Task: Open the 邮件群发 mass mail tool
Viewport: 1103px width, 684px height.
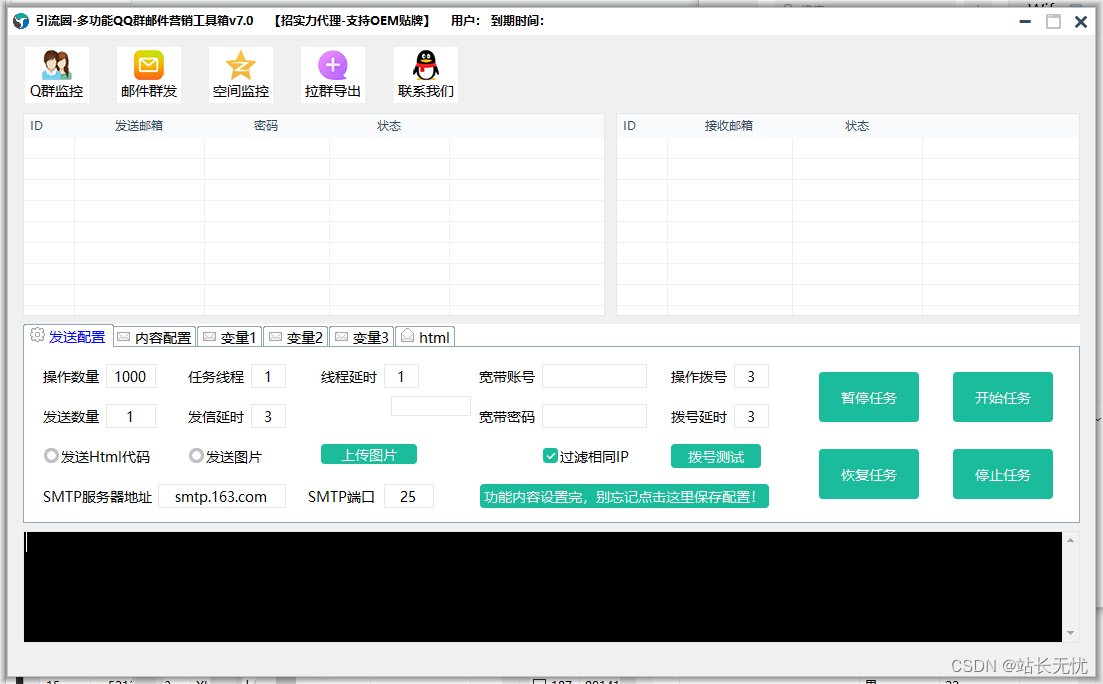Action: pos(148,75)
